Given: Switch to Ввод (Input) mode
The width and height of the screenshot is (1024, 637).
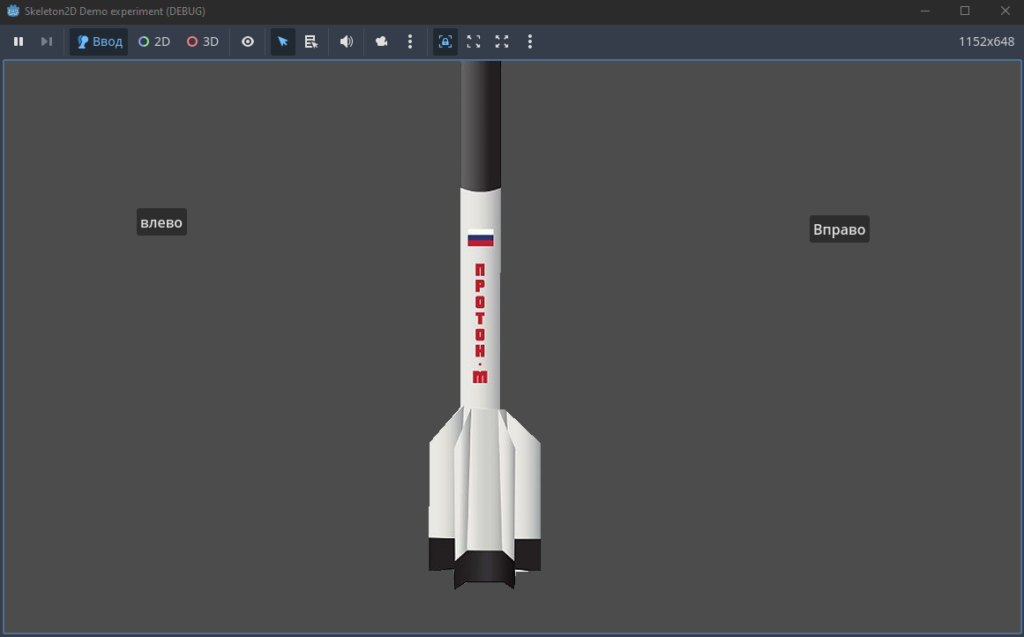Looking at the screenshot, I should tap(99, 41).
